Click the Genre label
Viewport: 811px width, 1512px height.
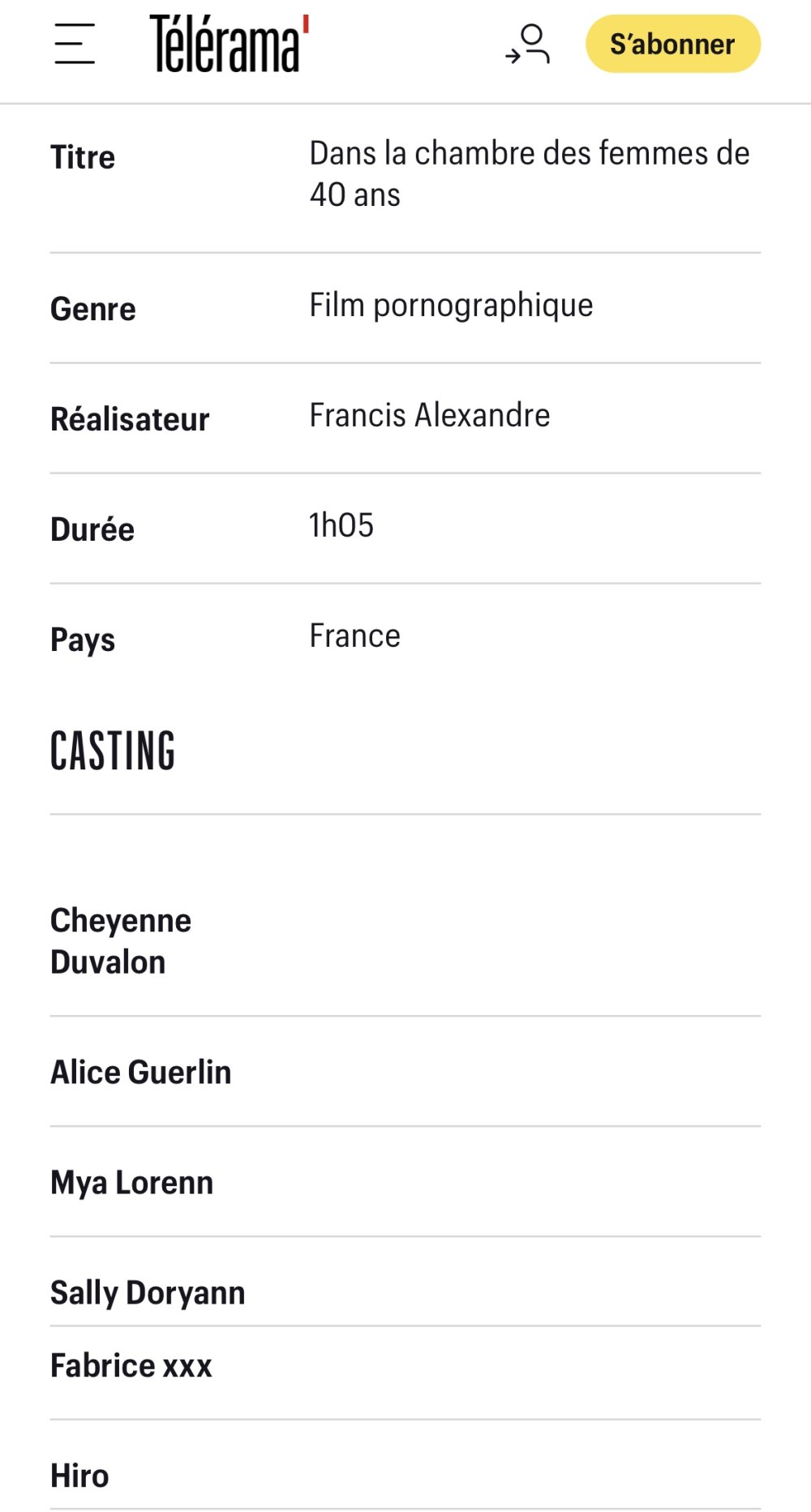pos(93,309)
